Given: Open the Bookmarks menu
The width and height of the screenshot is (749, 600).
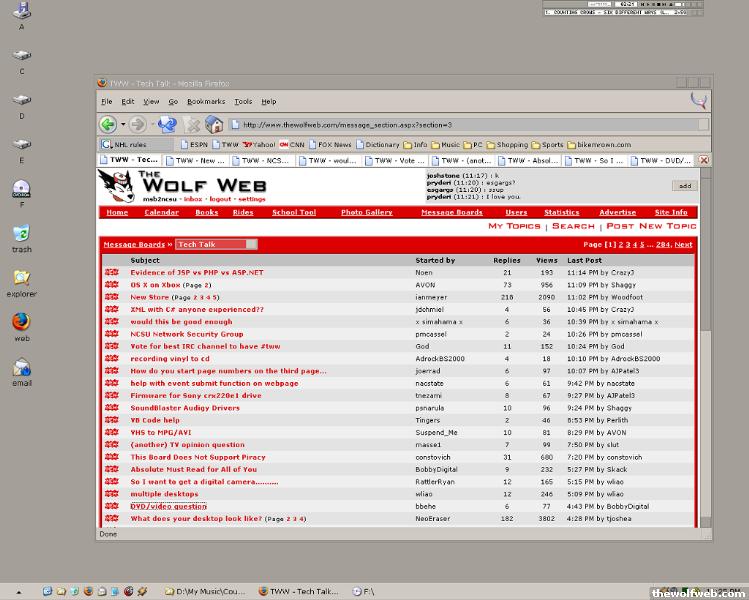Looking at the screenshot, I should [x=205, y=101].
